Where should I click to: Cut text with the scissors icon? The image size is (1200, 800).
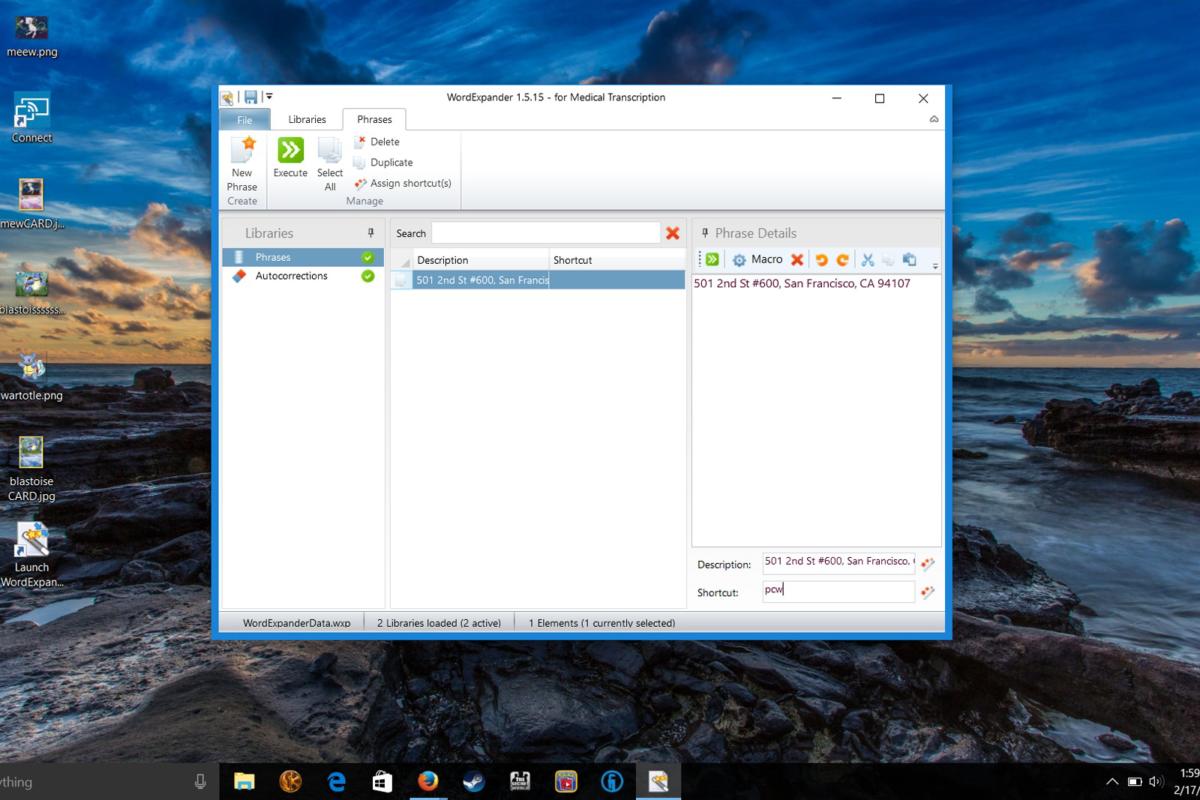[x=867, y=260]
